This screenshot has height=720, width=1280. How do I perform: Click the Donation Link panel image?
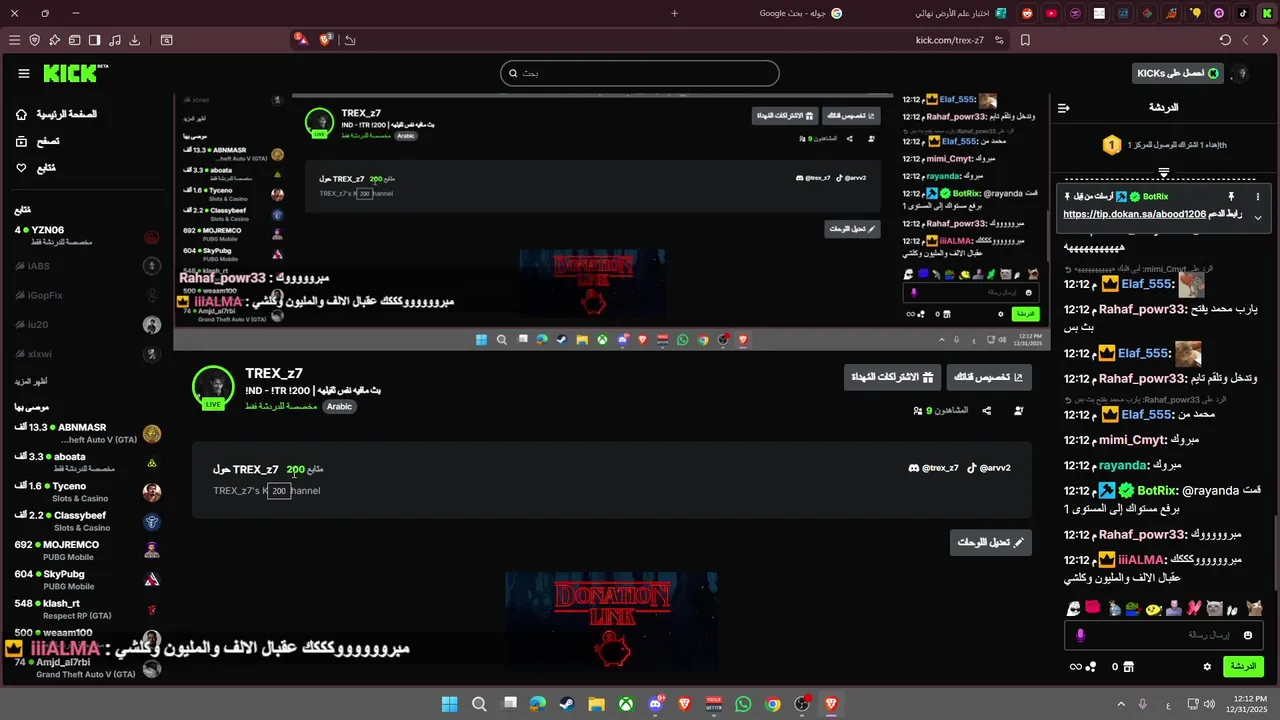click(611, 622)
